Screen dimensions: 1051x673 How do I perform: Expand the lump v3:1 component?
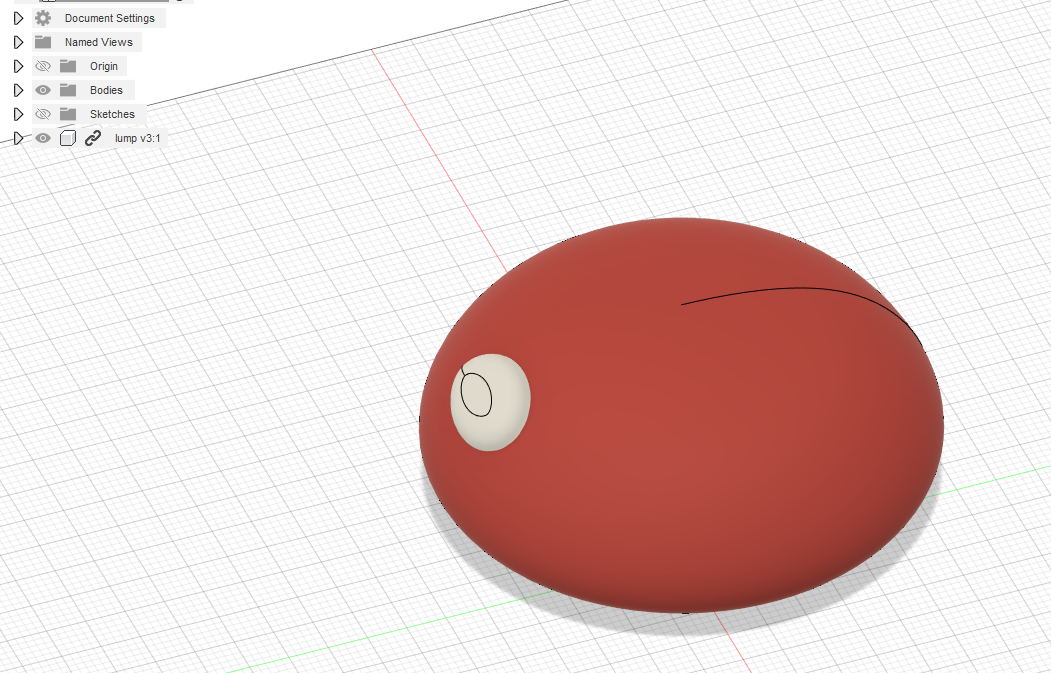(19, 138)
